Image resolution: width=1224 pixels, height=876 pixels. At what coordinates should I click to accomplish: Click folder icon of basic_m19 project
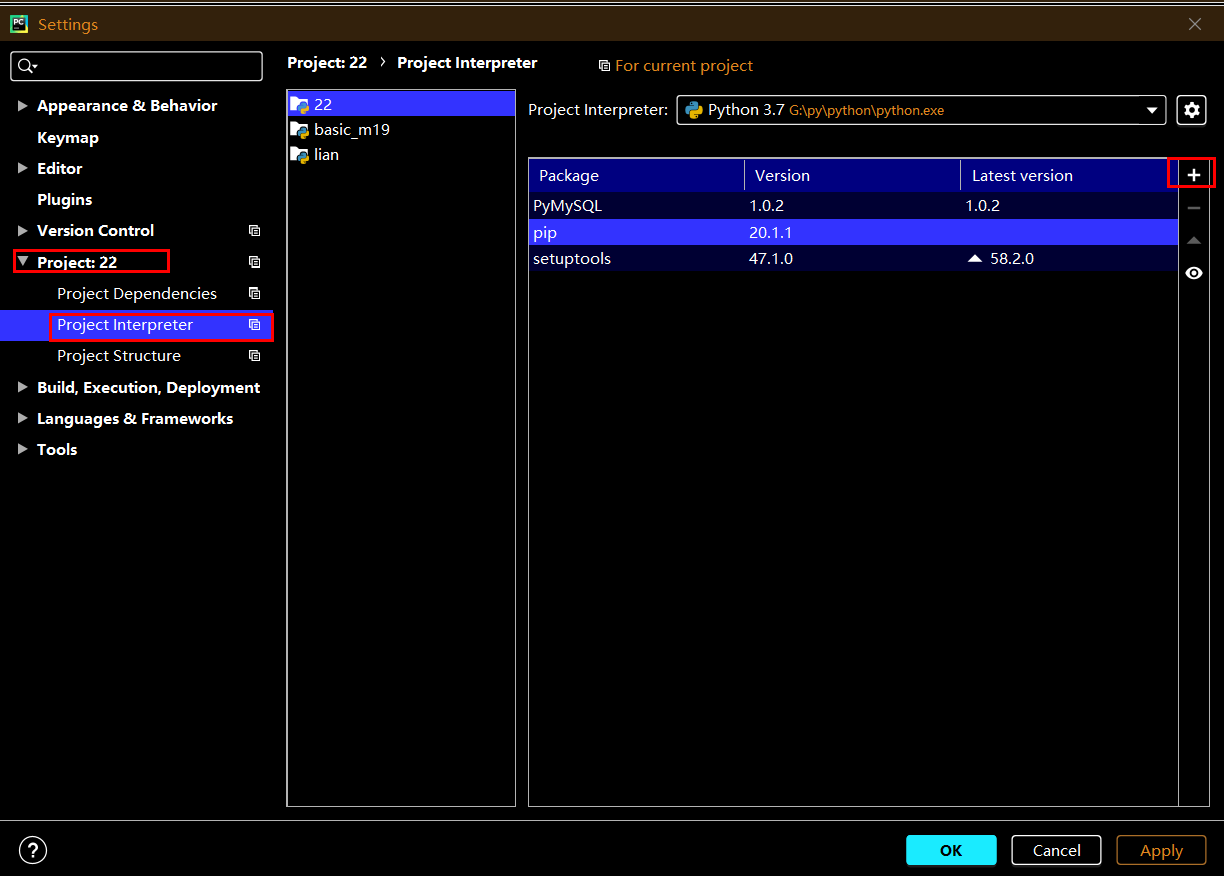pos(299,130)
